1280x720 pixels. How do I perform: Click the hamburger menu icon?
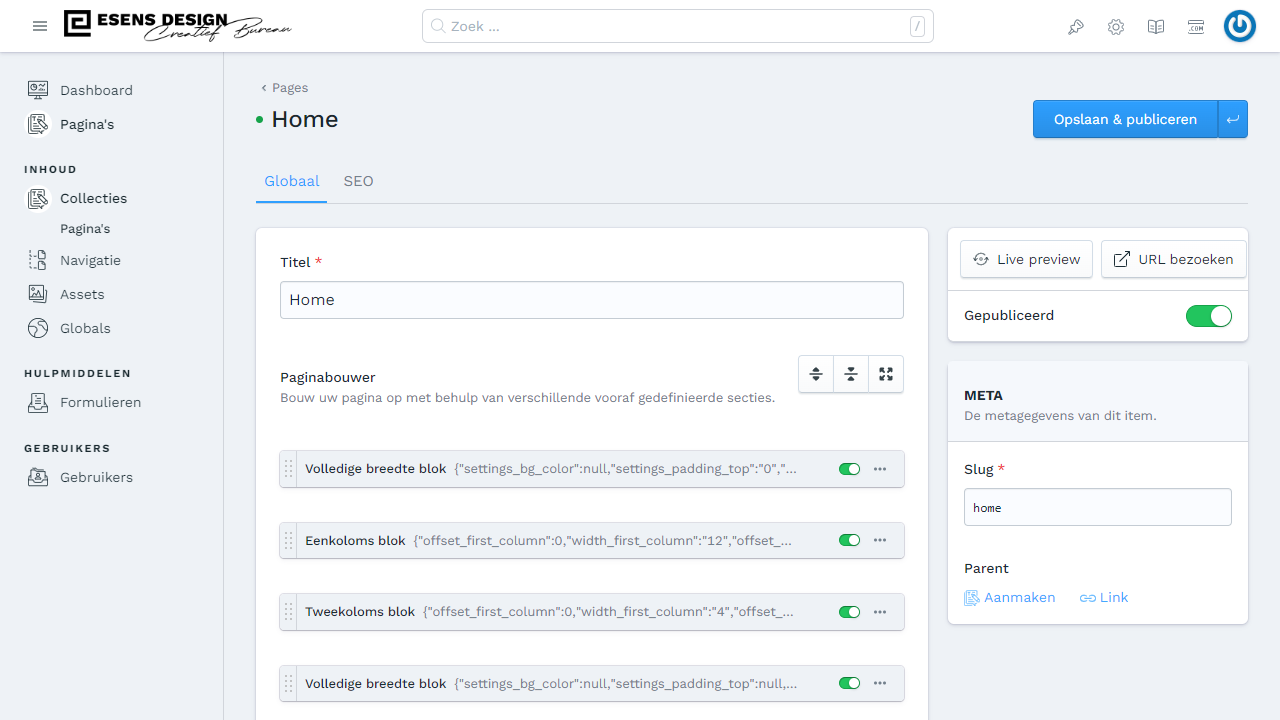(x=40, y=26)
